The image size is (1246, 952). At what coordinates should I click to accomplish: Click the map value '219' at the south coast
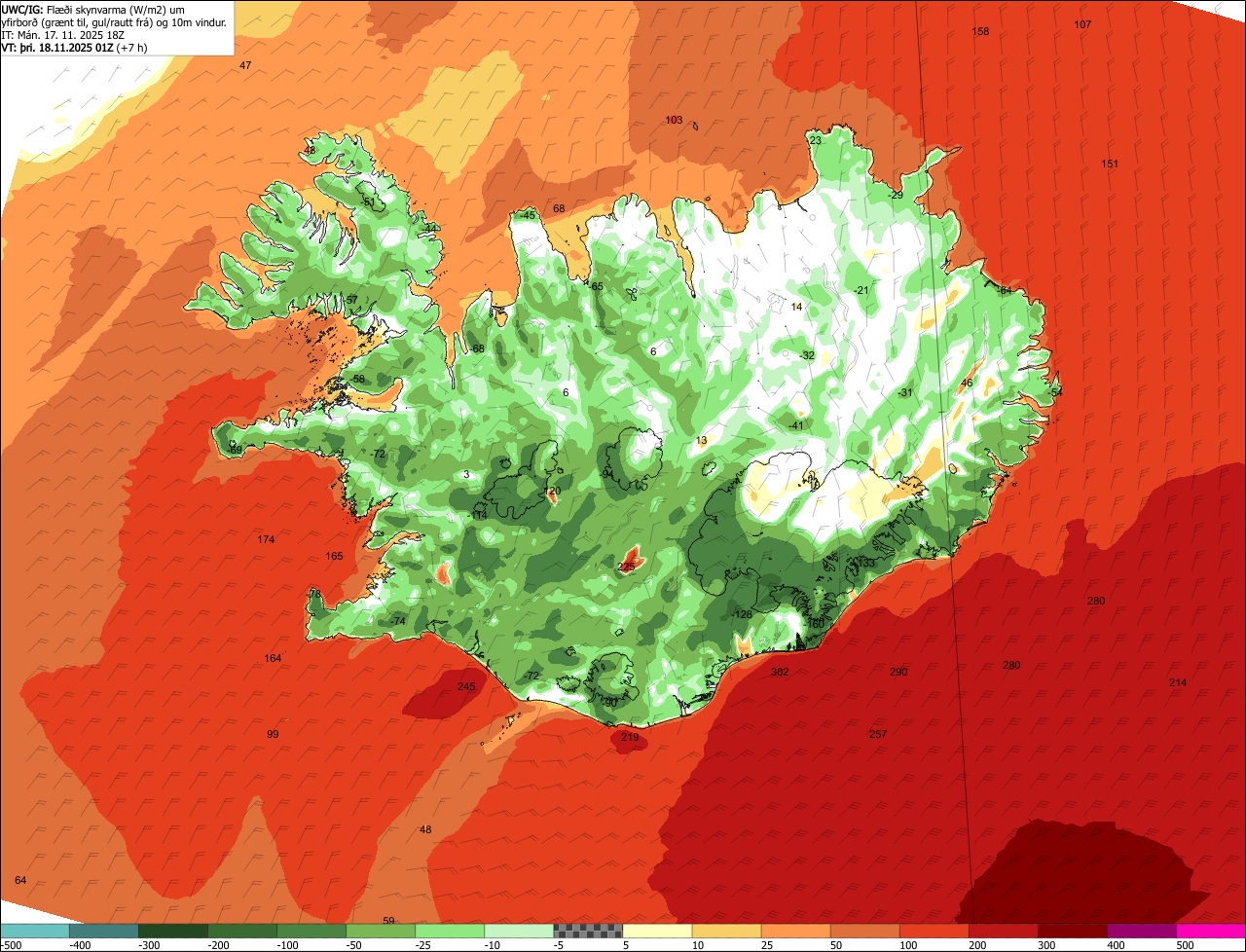630,737
